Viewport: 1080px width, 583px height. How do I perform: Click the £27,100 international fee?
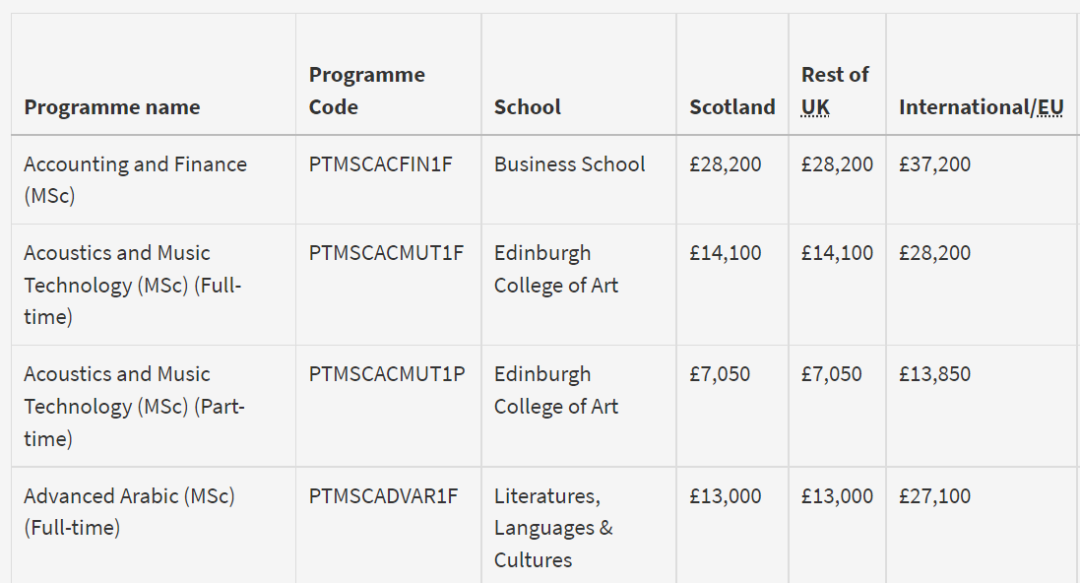tap(934, 496)
